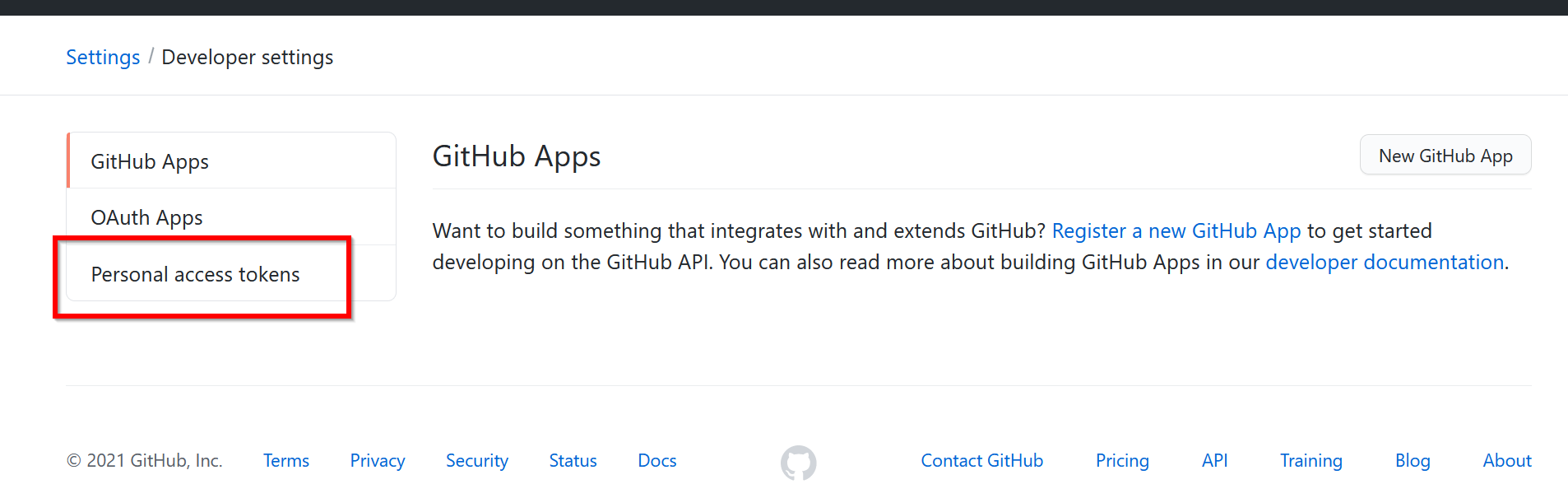The width and height of the screenshot is (1568, 498).
Task: Click Contact GitHub in the footer
Action: 982,460
